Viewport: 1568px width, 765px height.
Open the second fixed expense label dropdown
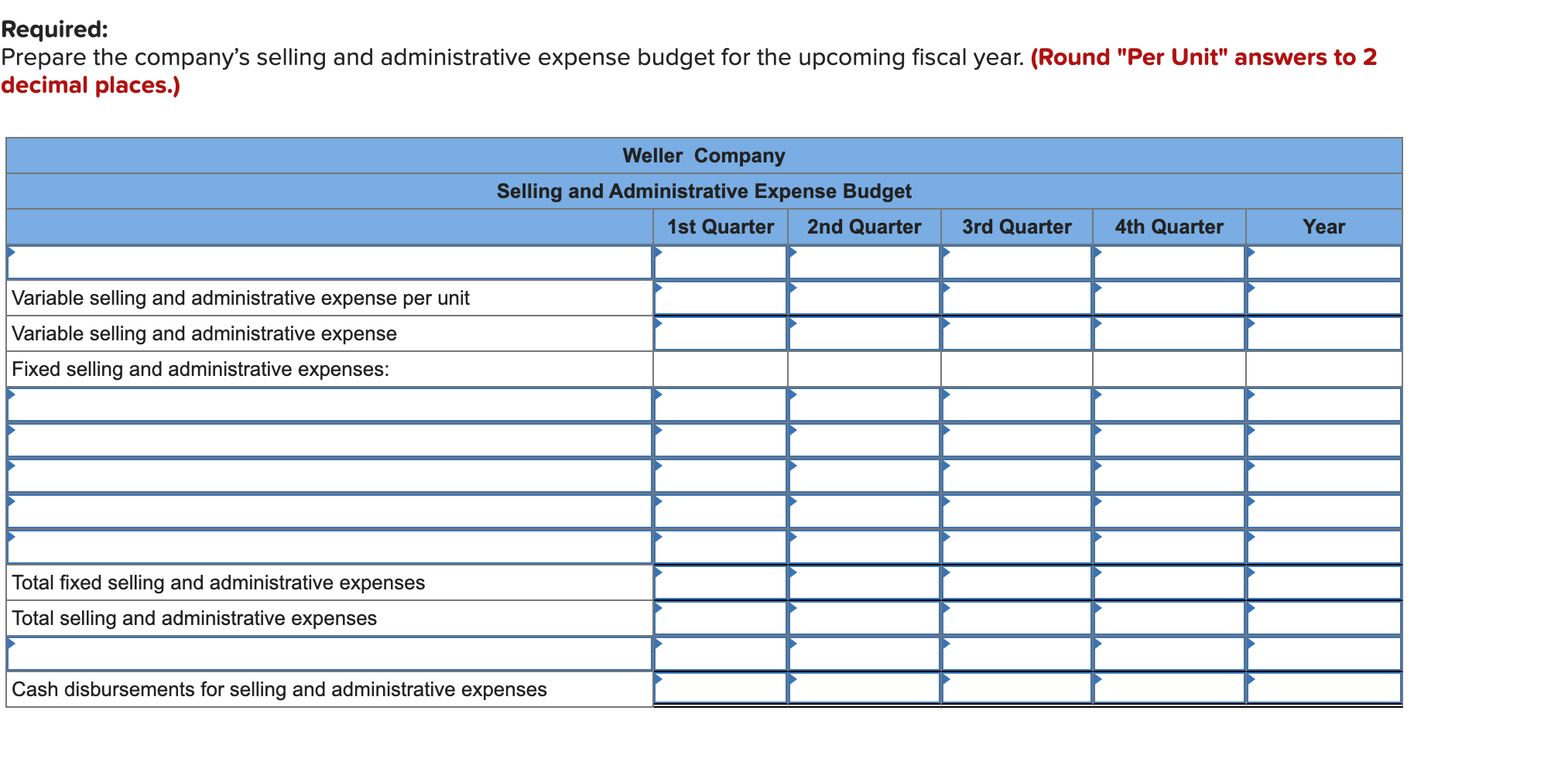330,440
